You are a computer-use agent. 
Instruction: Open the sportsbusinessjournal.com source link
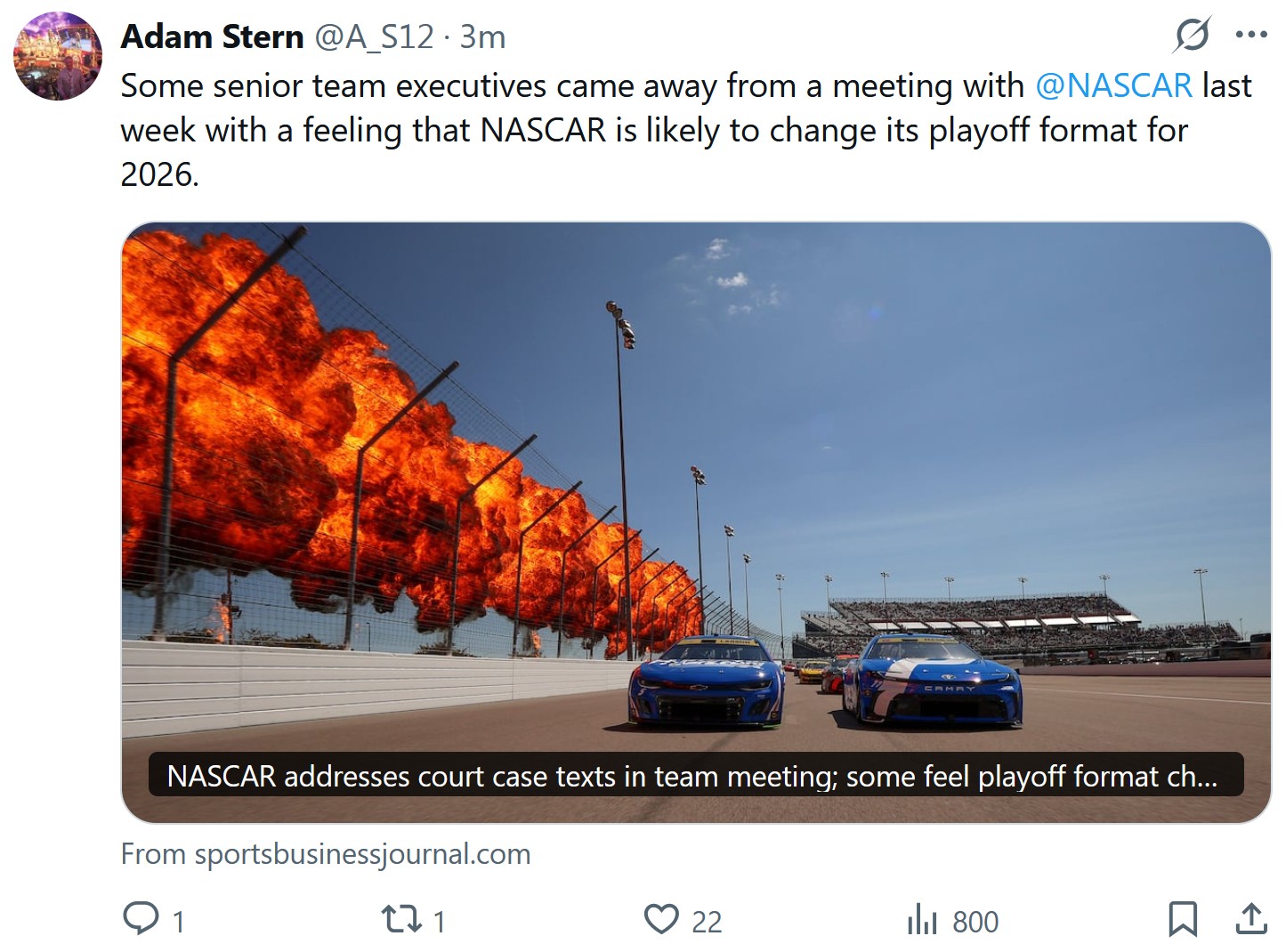[326, 854]
